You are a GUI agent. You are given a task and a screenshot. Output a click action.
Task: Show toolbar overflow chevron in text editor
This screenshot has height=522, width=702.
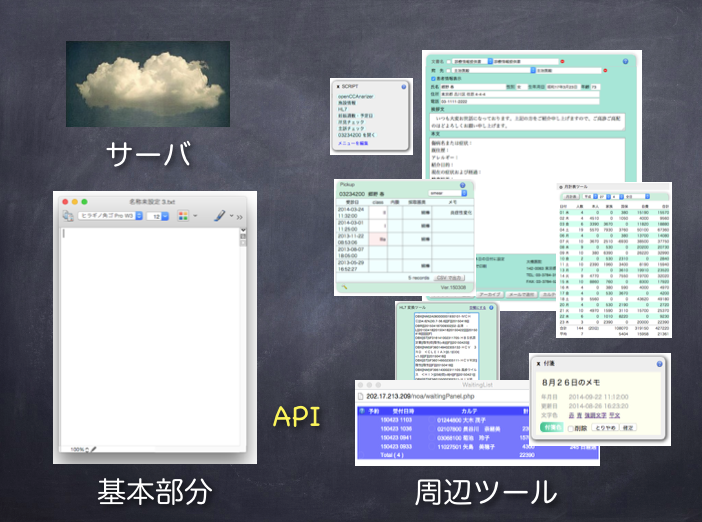240,217
